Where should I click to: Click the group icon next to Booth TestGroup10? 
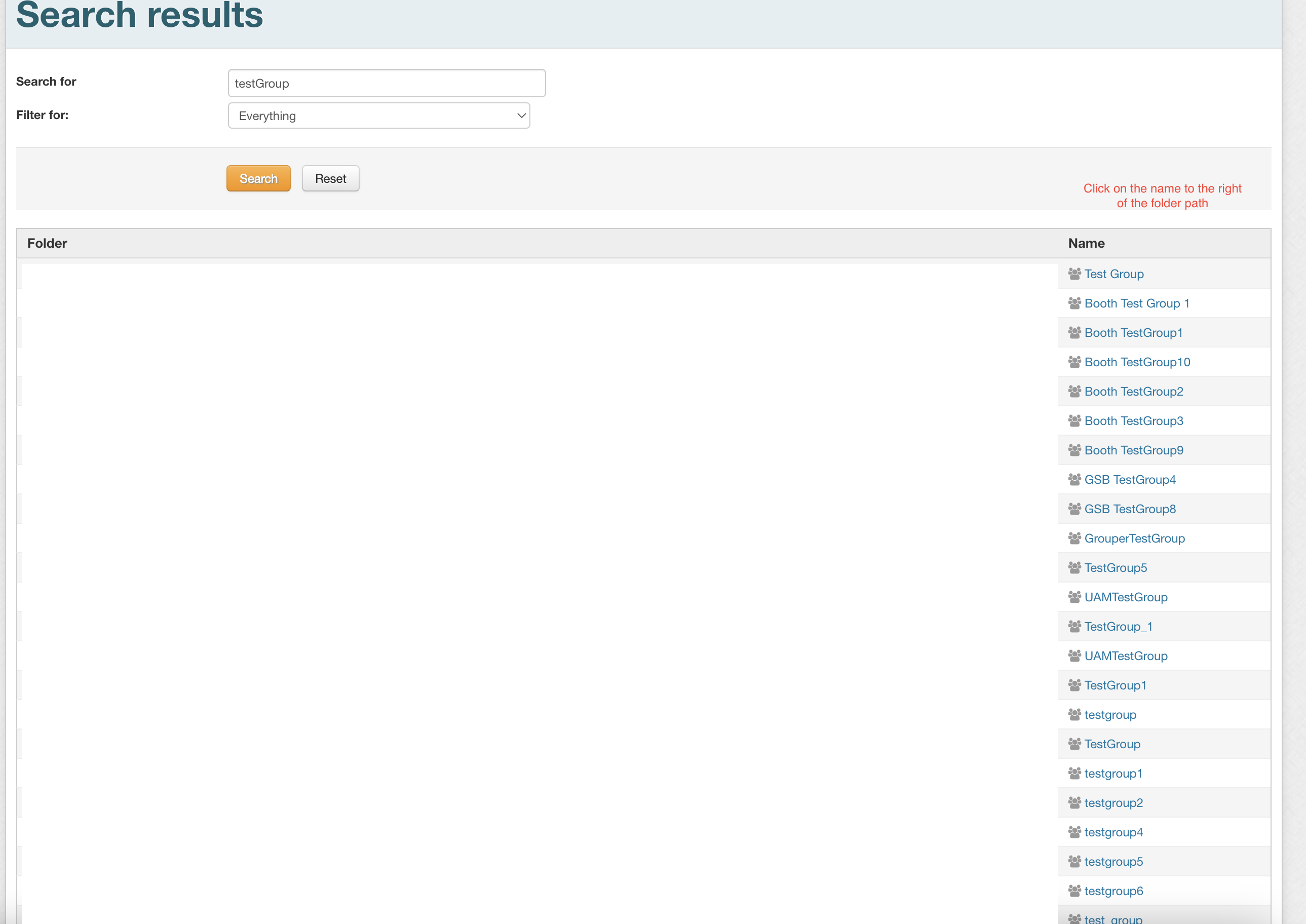1074,362
